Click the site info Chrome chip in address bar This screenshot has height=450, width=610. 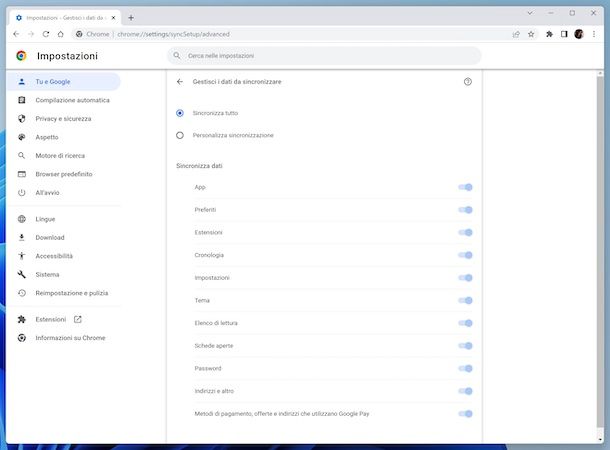pos(93,34)
